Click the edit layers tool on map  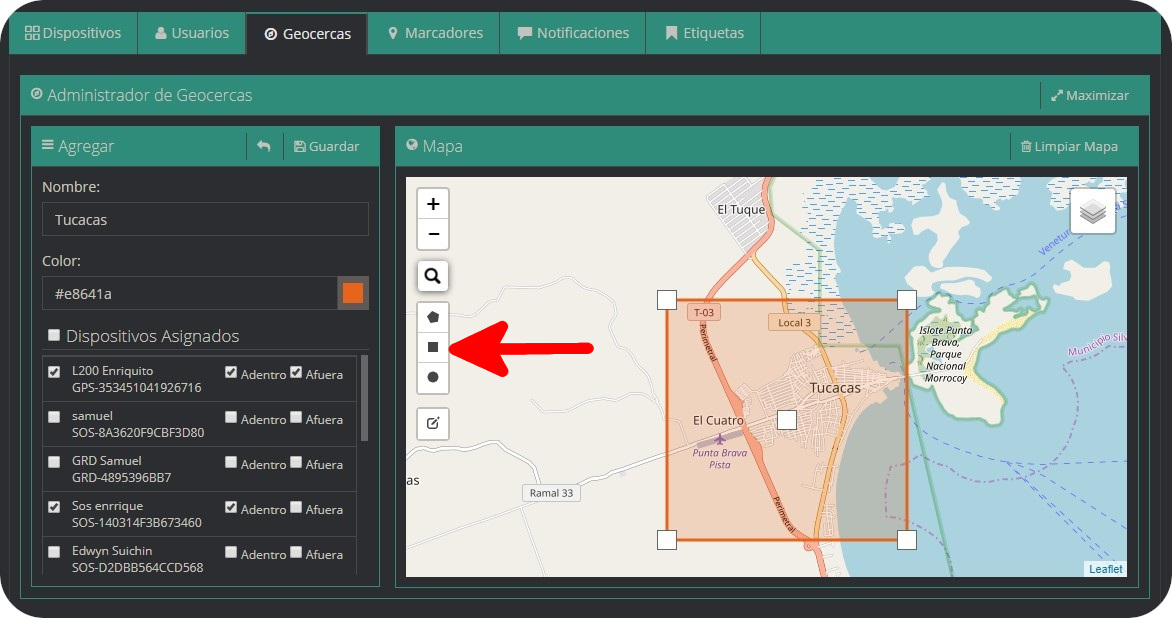[433, 423]
